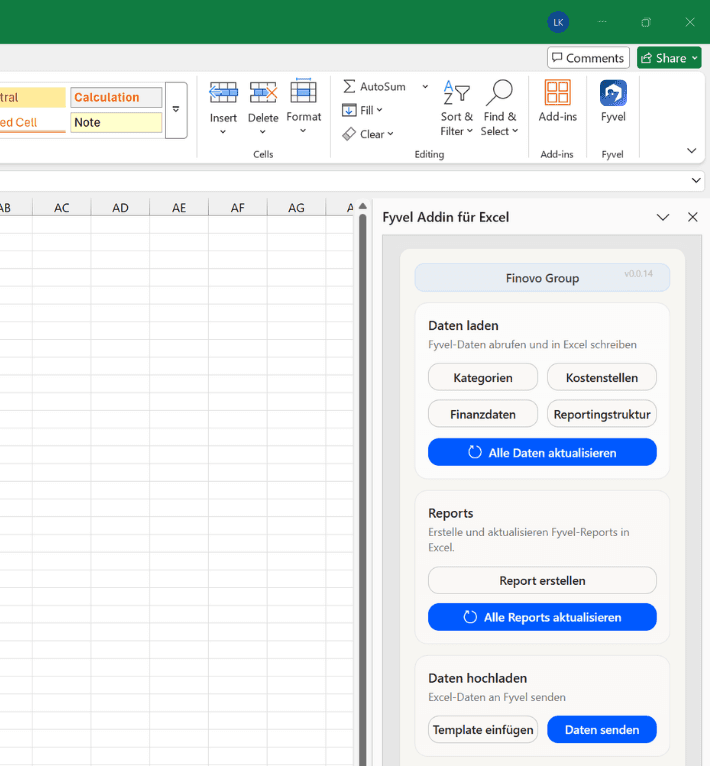Click Alle Reports aktualisieren
This screenshot has height=766, width=710.
pos(542,617)
